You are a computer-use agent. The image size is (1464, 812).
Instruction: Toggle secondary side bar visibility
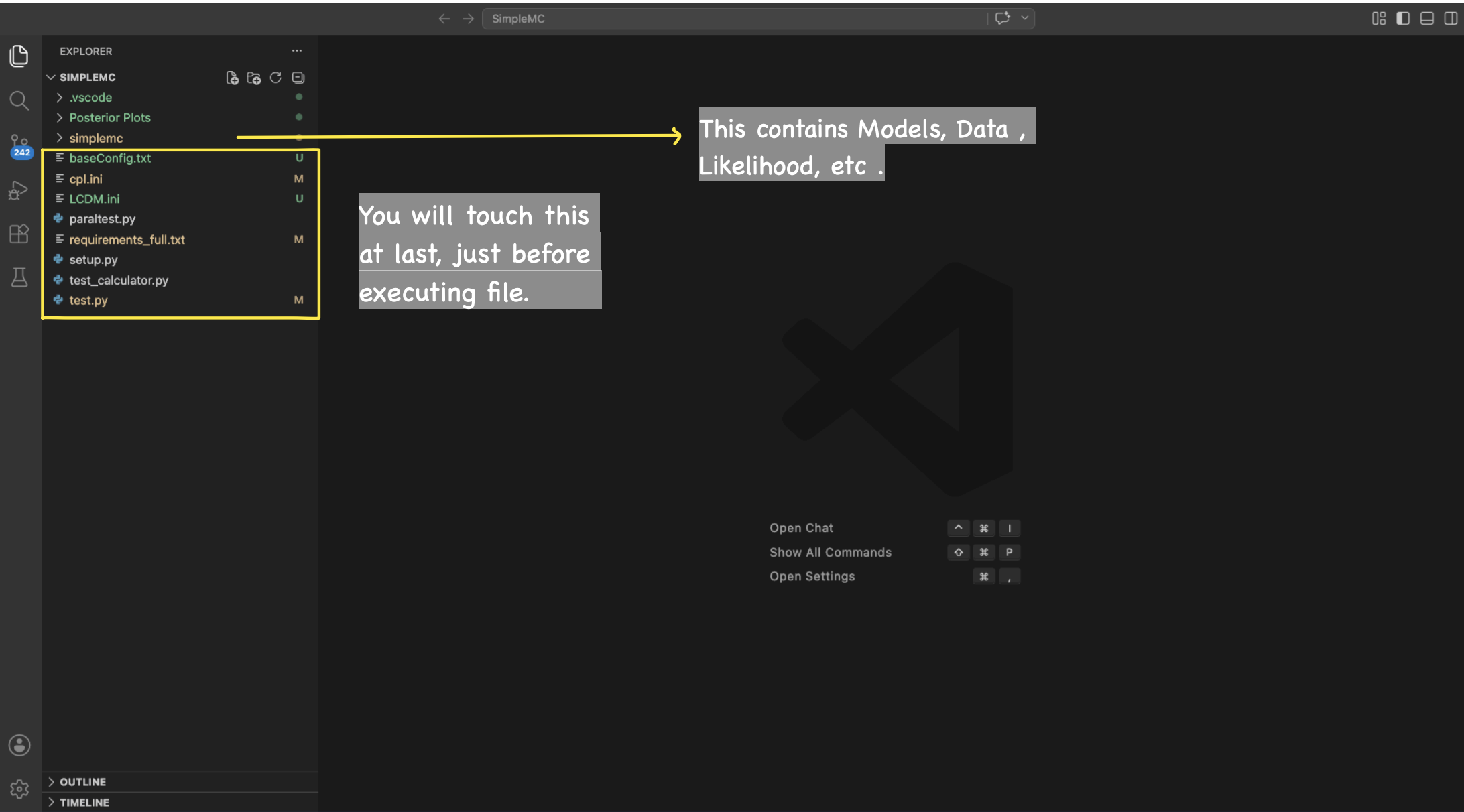coord(1451,19)
